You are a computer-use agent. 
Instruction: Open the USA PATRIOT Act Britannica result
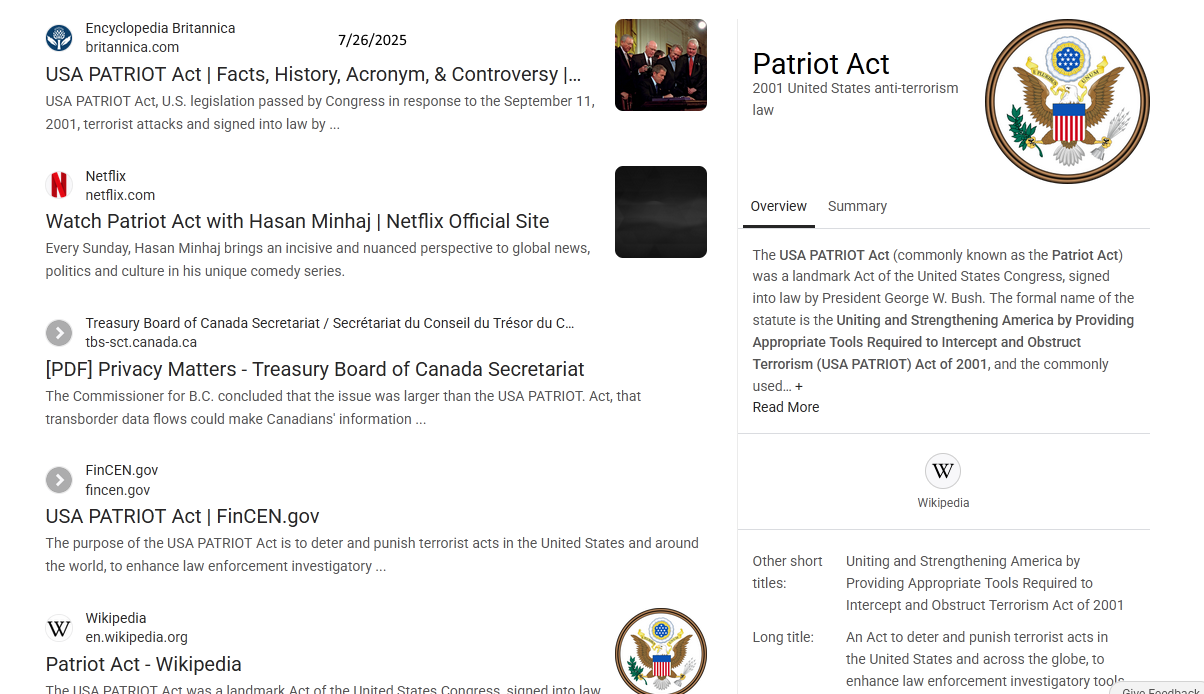313,74
